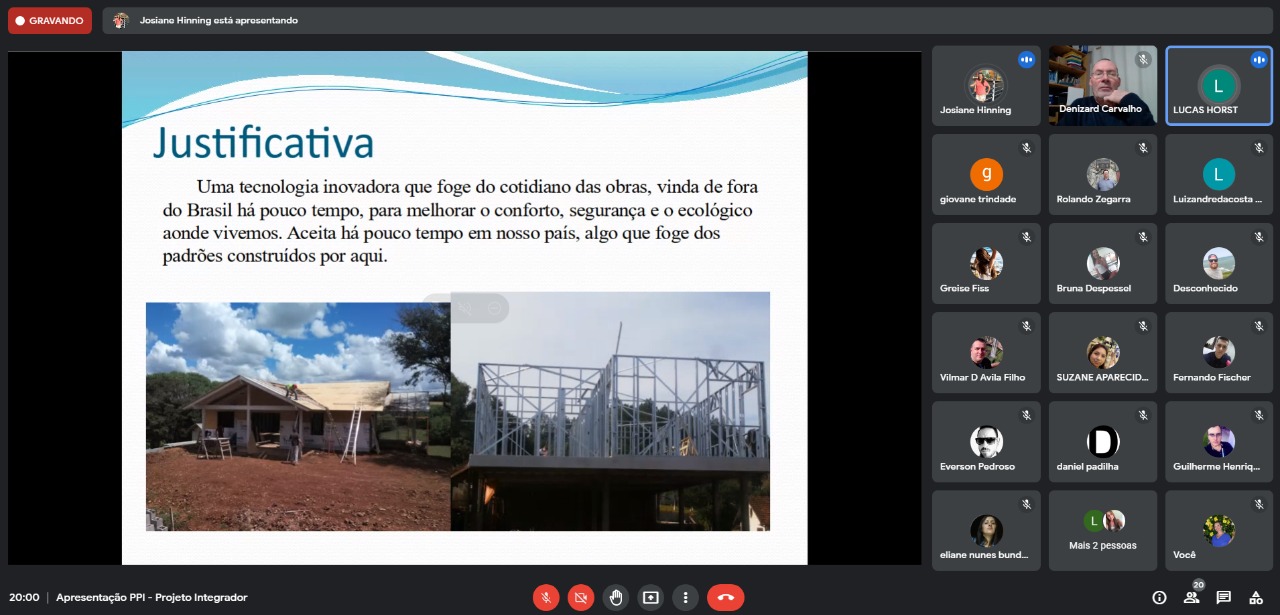Click the Josiane Hinning participant tile
The image size is (1280, 615).
(986, 85)
